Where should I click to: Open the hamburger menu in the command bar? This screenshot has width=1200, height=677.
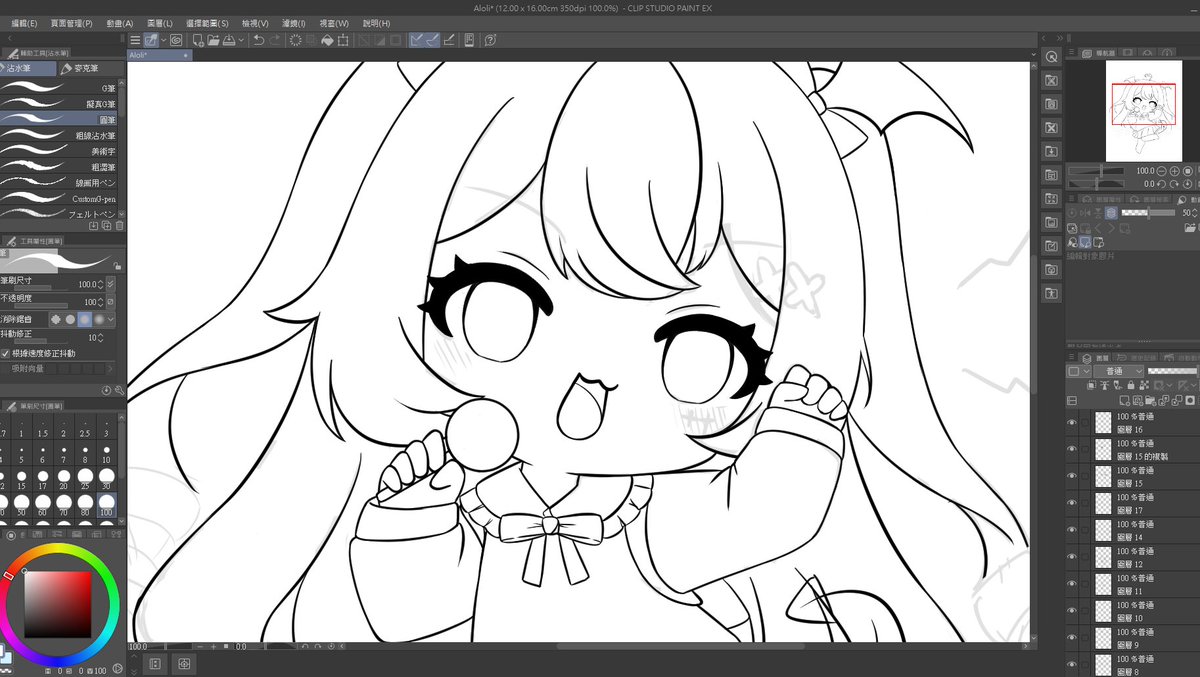pos(135,40)
